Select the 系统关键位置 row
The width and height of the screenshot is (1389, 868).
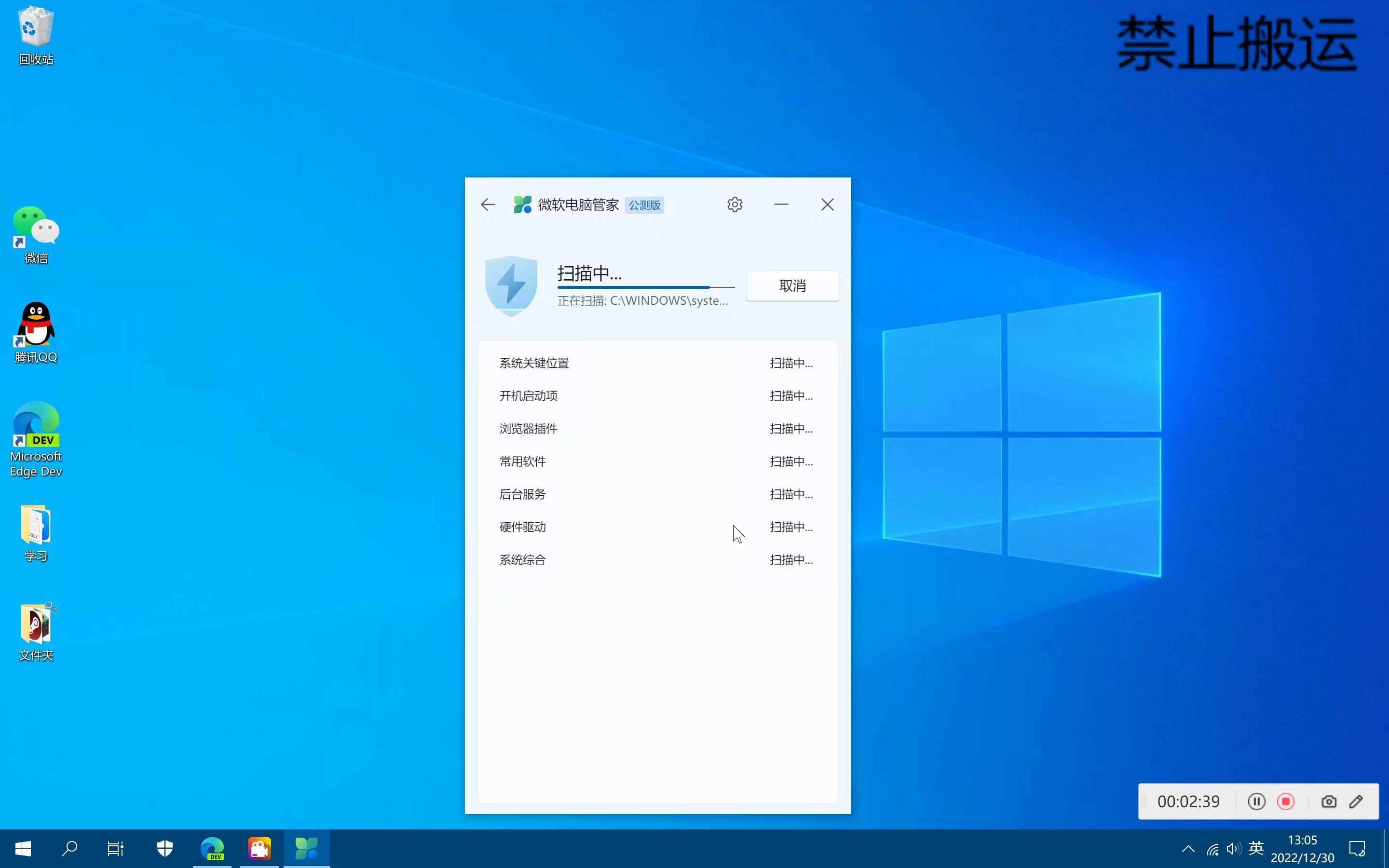click(x=658, y=364)
